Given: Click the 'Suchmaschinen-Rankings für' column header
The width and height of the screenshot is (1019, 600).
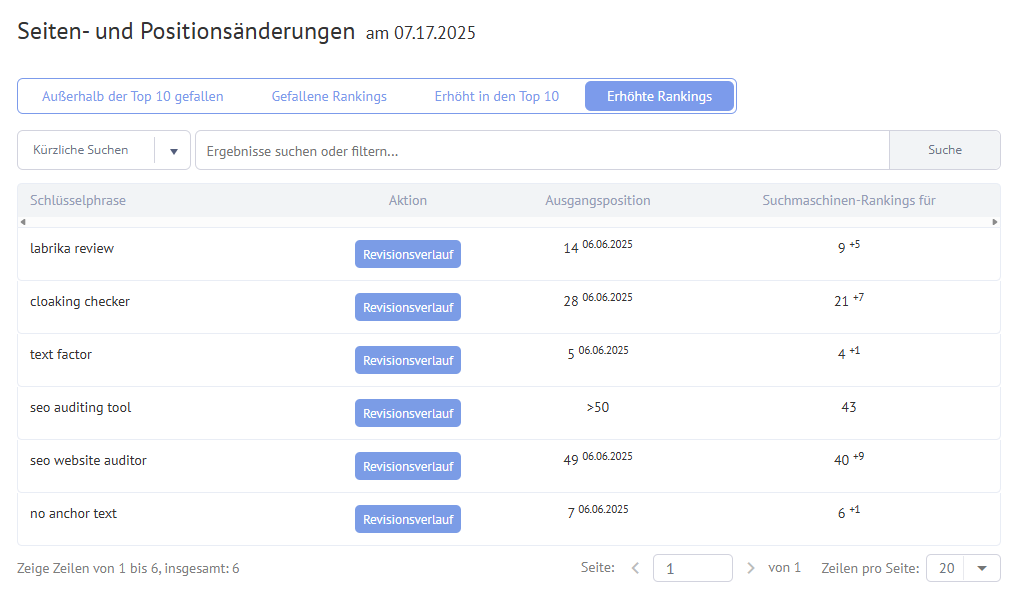Looking at the screenshot, I should (x=849, y=200).
